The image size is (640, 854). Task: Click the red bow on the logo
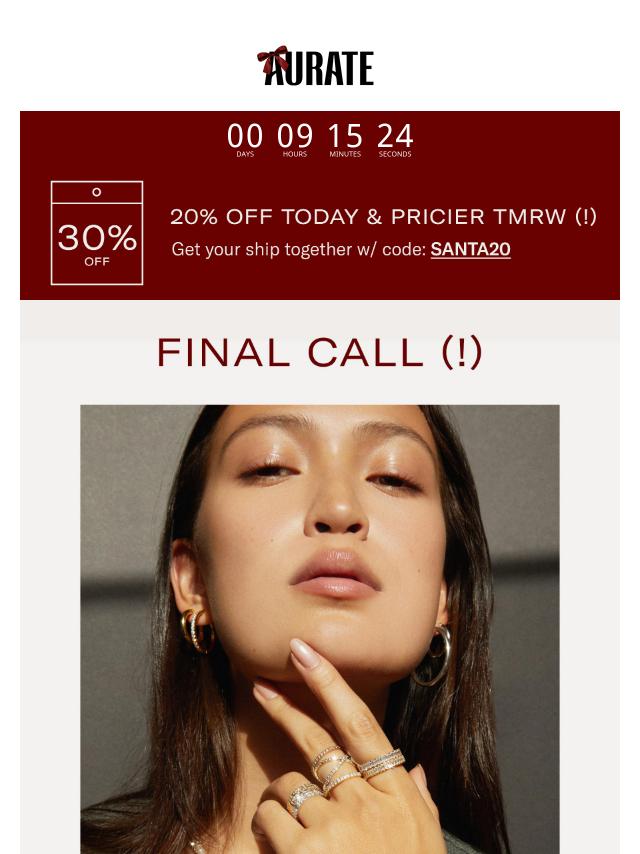(273, 59)
